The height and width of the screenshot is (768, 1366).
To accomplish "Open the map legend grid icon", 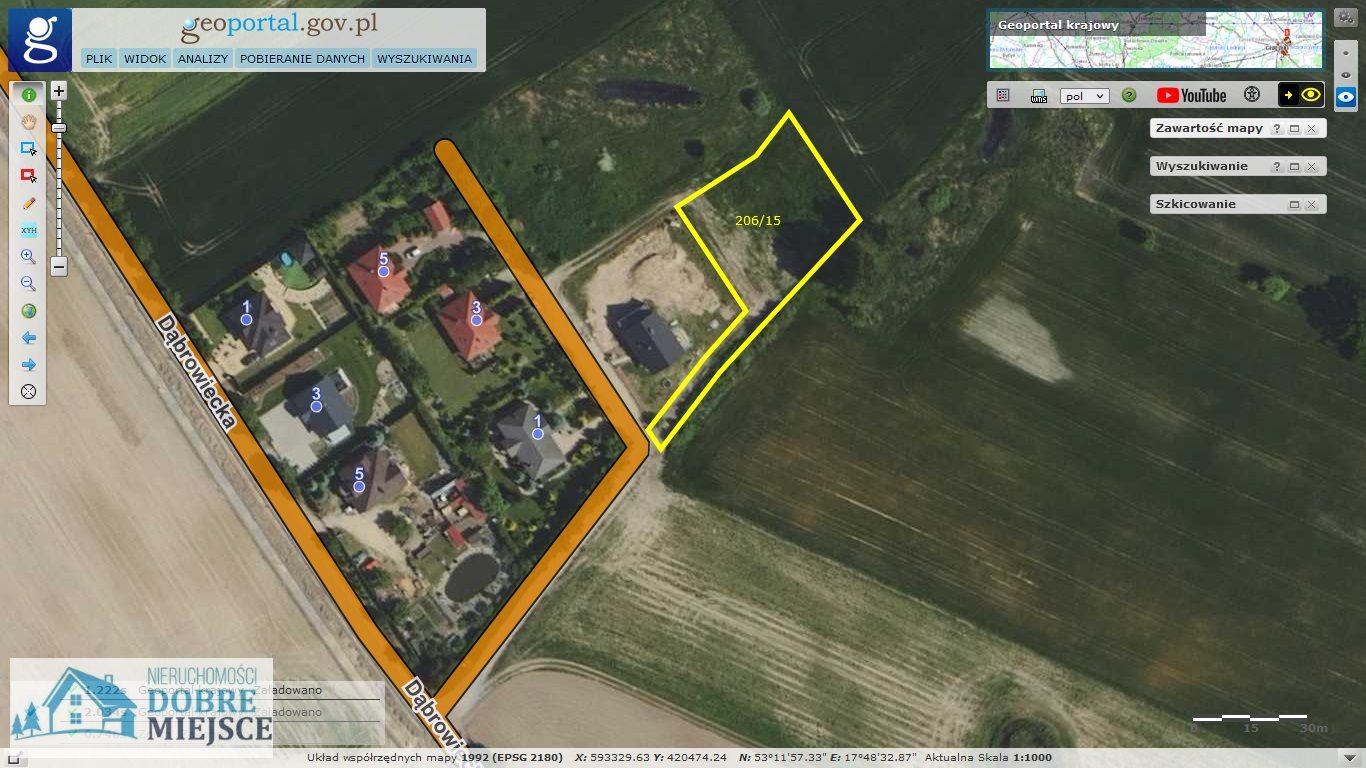I will click(1003, 96).
